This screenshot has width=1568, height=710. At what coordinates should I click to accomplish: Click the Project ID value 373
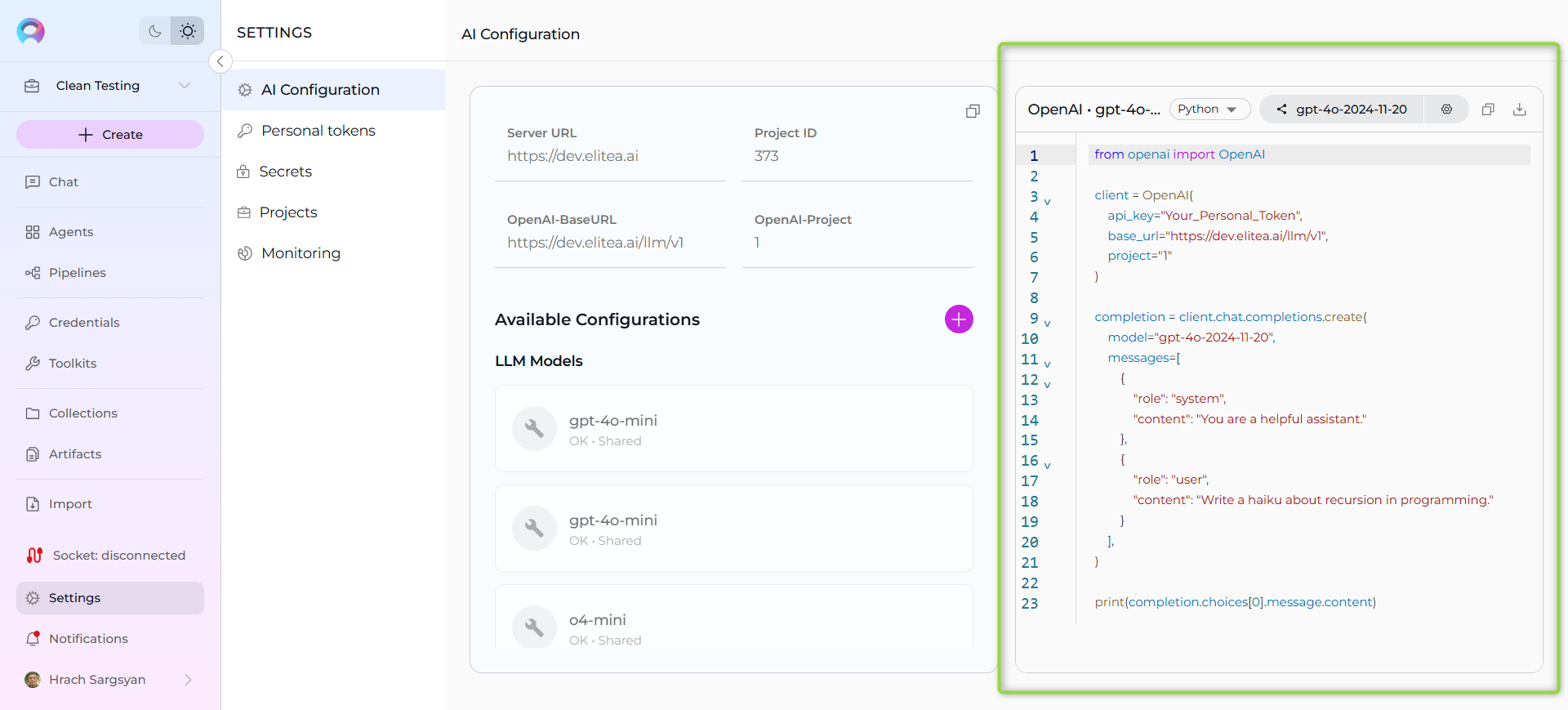coord(766,156)
